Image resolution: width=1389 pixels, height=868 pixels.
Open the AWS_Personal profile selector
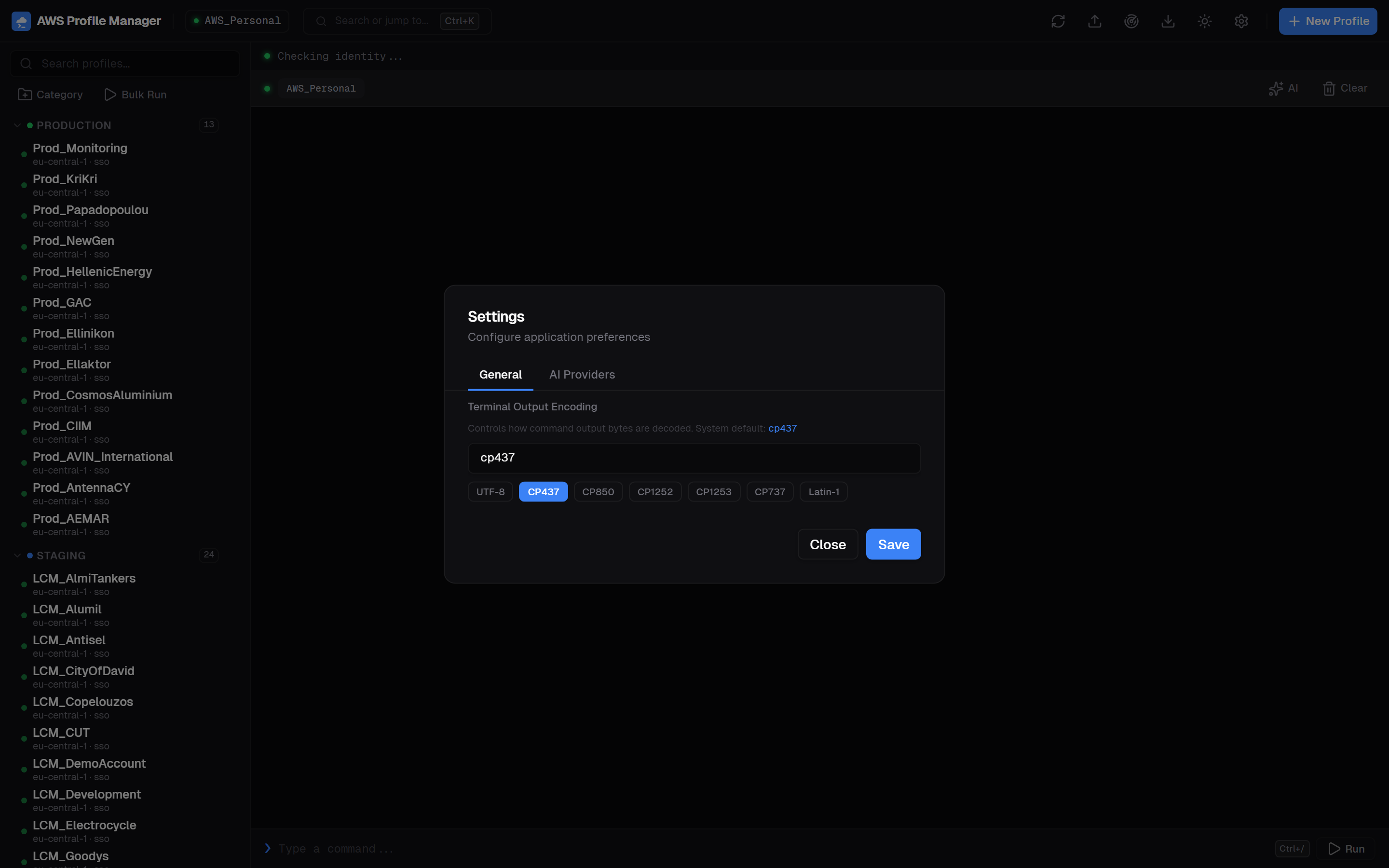pyautogui.click(x=236, y=21)
